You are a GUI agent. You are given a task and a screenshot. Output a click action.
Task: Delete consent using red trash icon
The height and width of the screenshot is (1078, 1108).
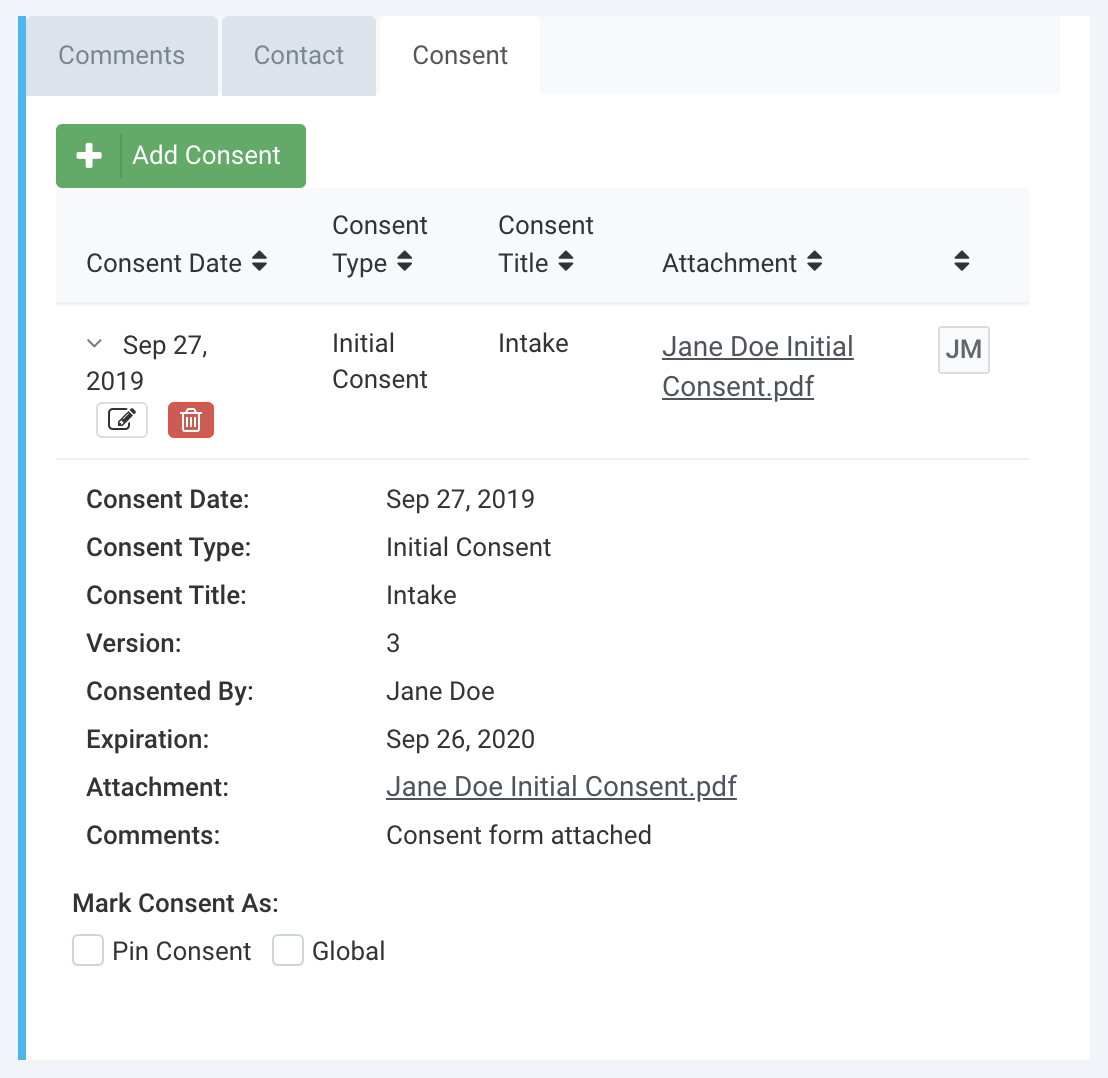pos(191,420)
